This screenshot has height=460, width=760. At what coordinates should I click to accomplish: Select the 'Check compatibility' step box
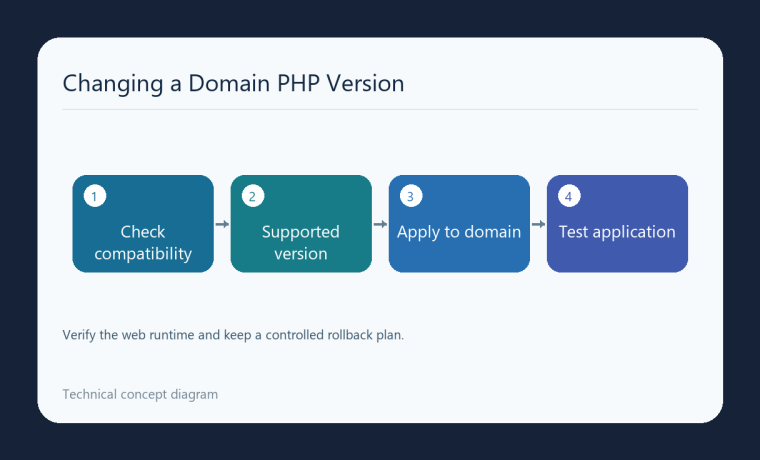tap(143, 224)
